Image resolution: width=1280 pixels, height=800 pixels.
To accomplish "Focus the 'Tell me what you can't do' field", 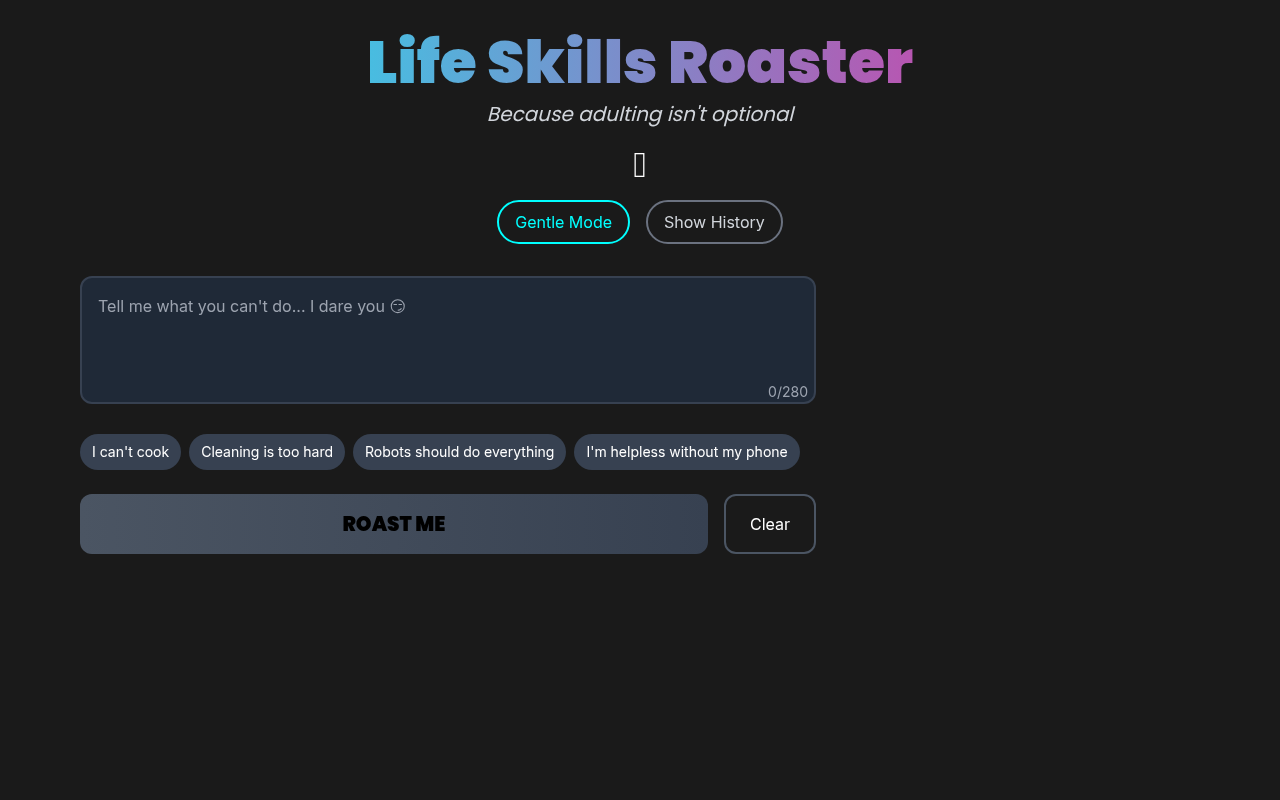I will 448,340.
